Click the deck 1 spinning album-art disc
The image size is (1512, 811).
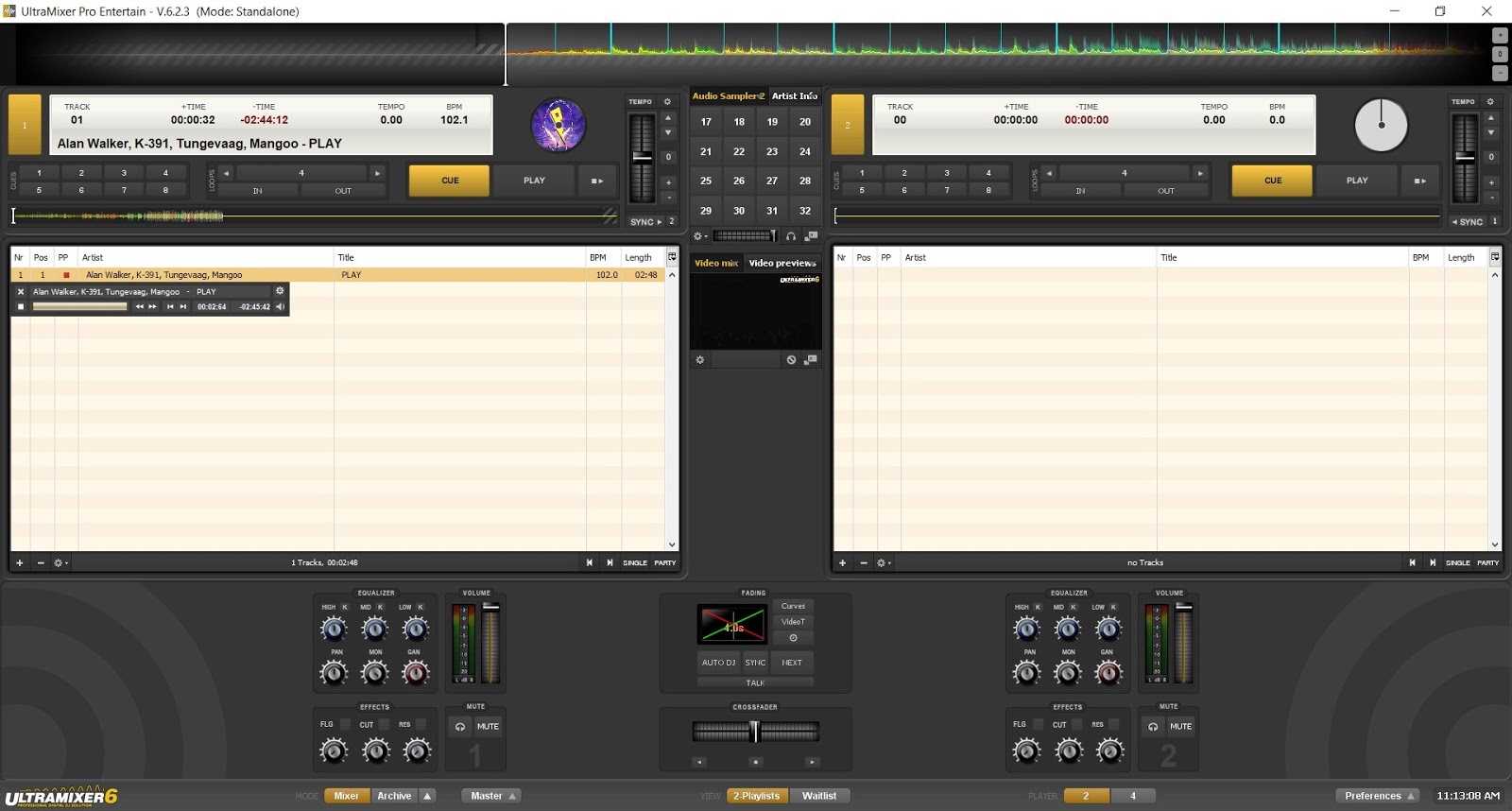pyautogui.click(x=558, y=125)
